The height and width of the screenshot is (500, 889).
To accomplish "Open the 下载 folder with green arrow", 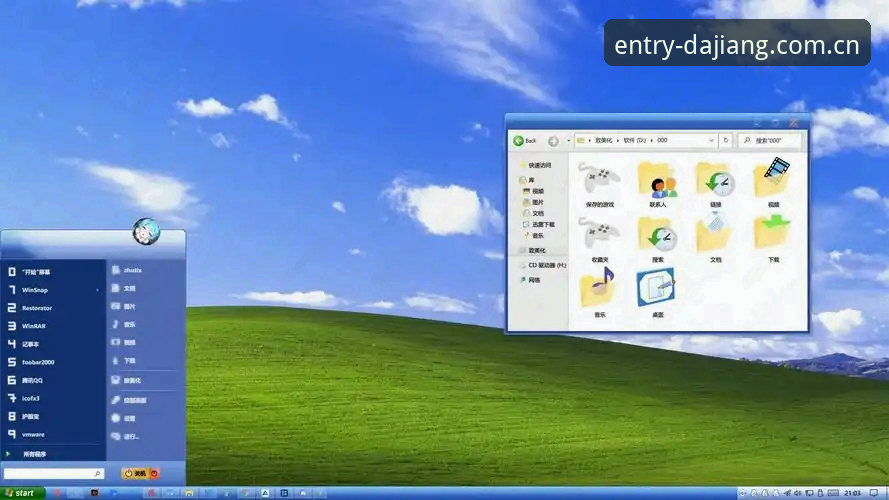I will click(773, 239).
